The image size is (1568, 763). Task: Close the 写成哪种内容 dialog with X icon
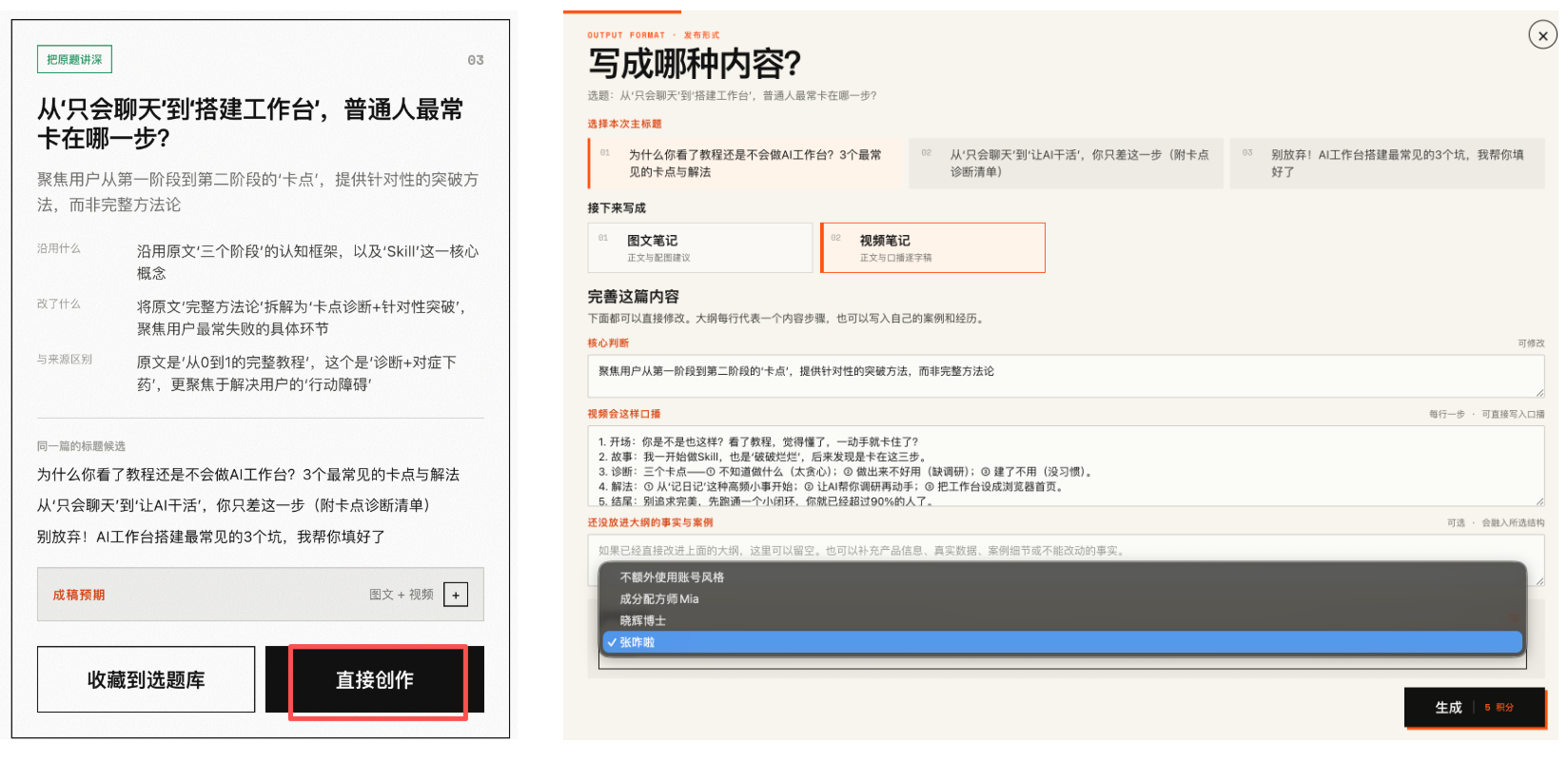pyautogui.click(x=1542, y=35)
